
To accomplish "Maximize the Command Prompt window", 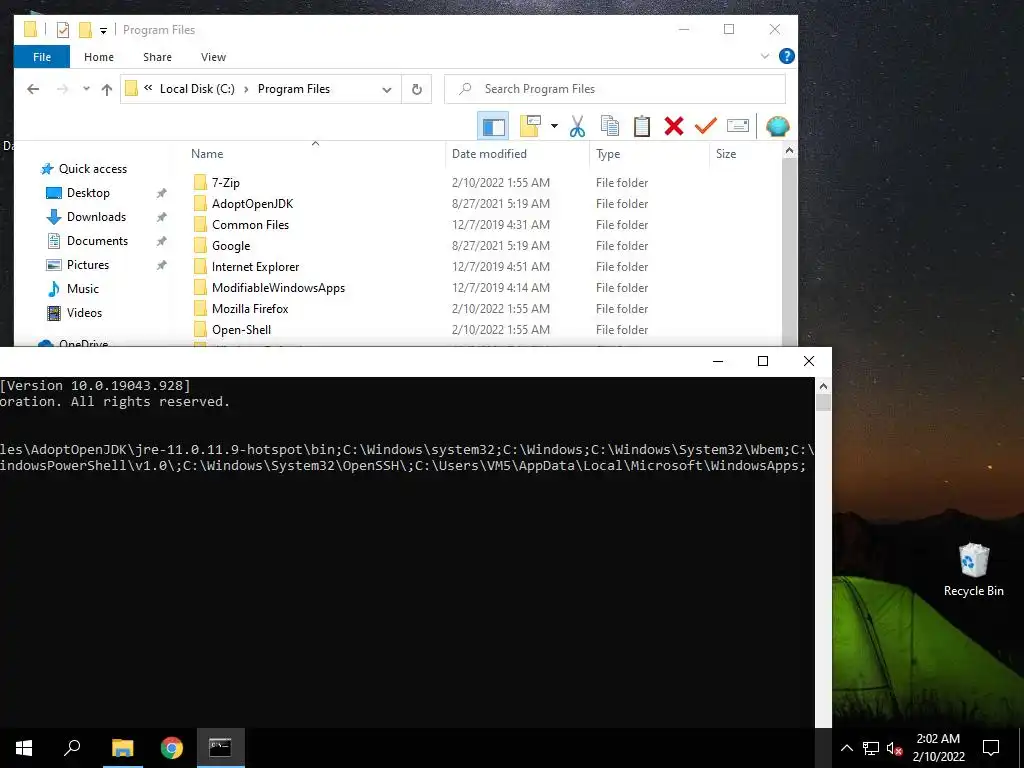I will pos(762,361).
